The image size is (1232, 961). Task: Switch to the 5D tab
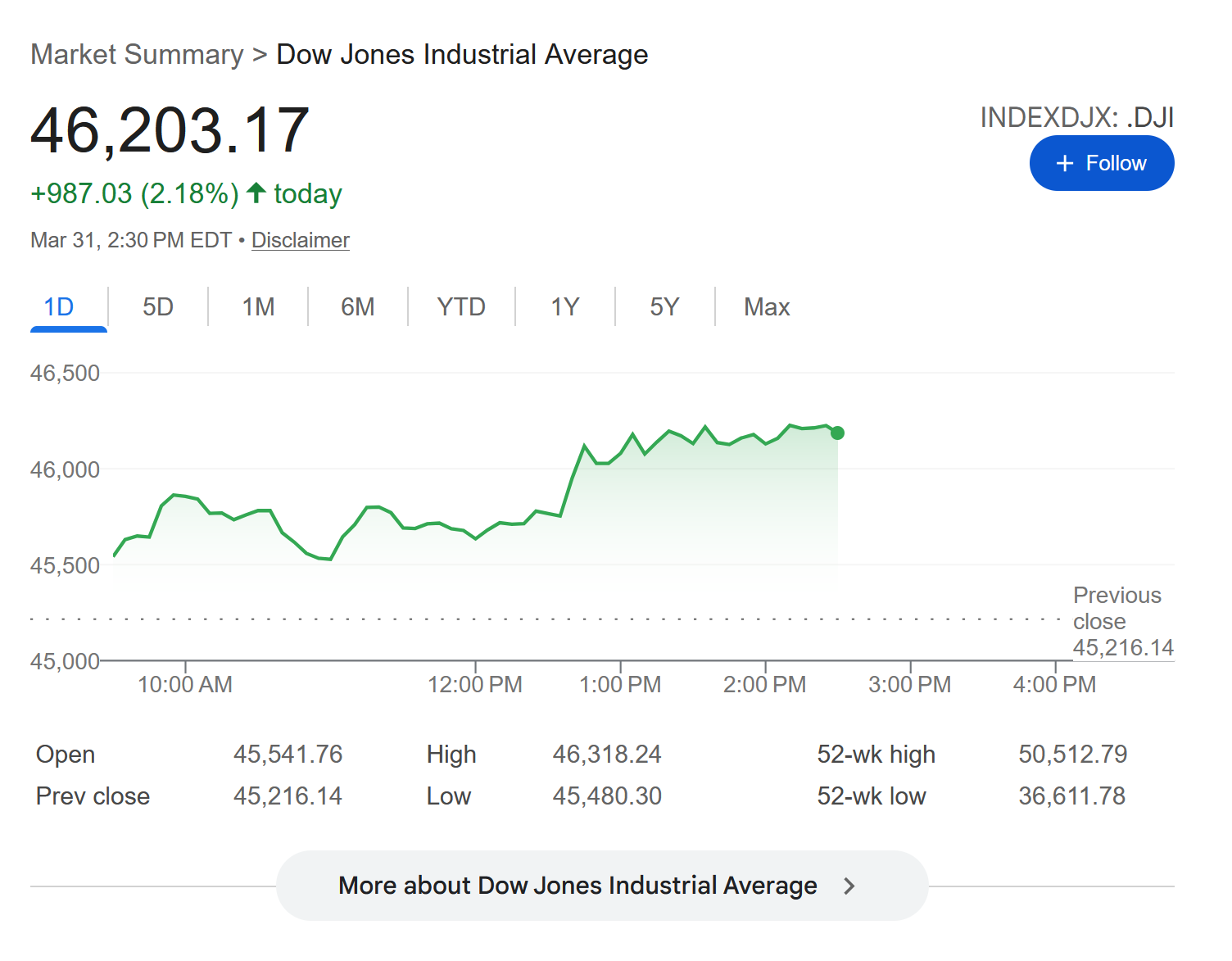coord(158,307)
